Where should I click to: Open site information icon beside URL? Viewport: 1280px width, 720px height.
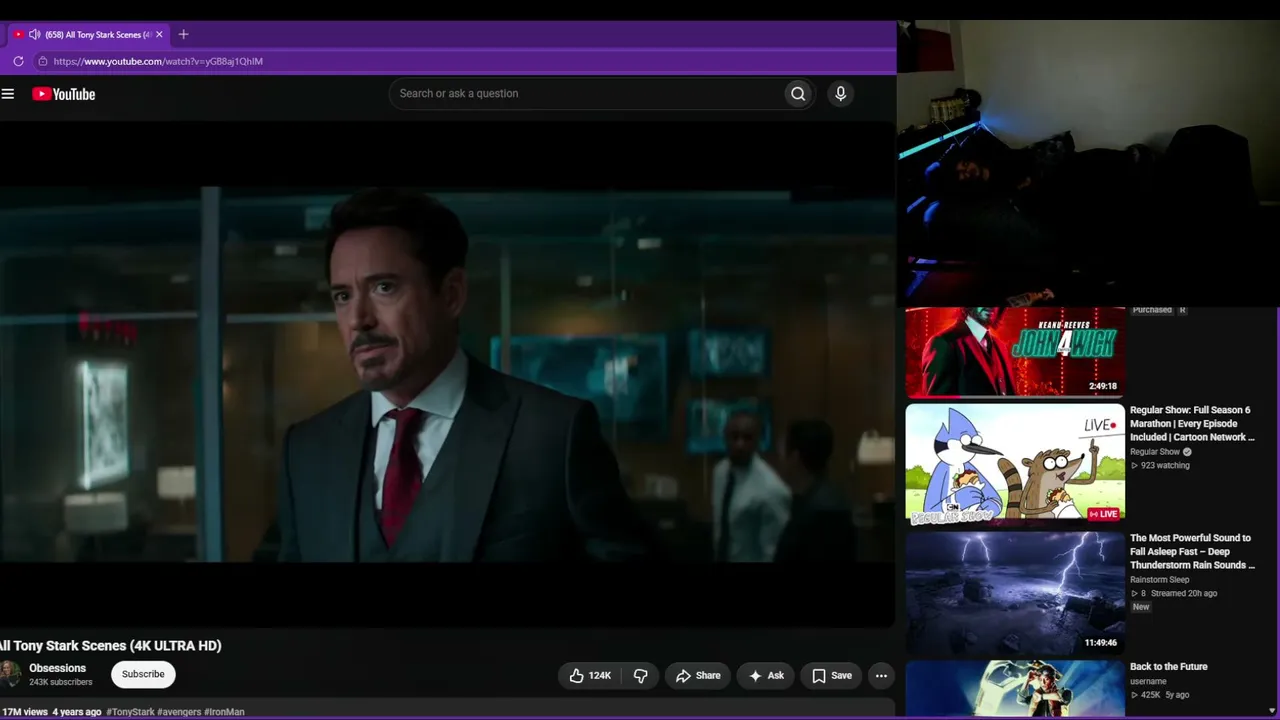[x=42, y=61]
